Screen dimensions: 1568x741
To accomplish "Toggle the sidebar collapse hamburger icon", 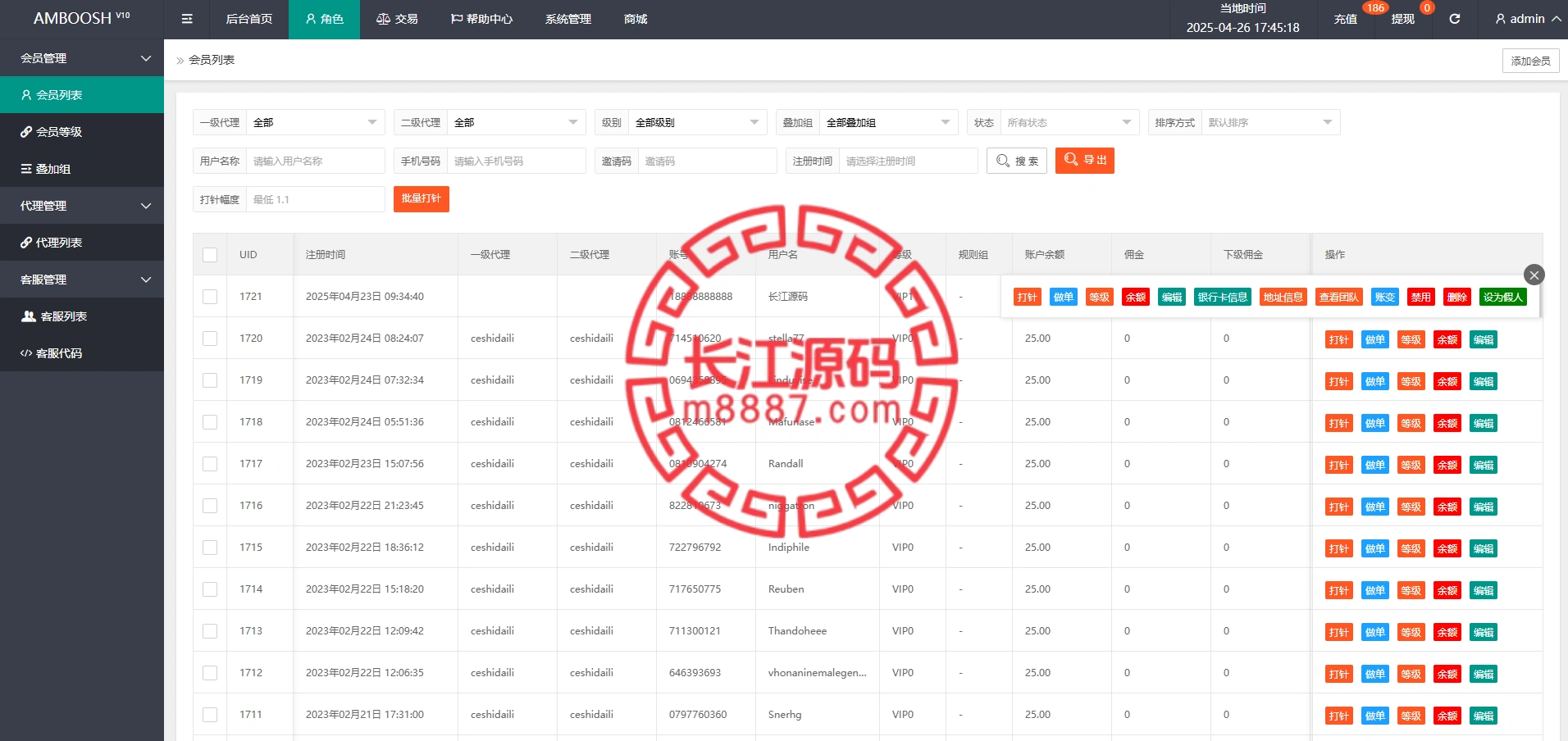I will pyautogui.click(x=187, y=19).
